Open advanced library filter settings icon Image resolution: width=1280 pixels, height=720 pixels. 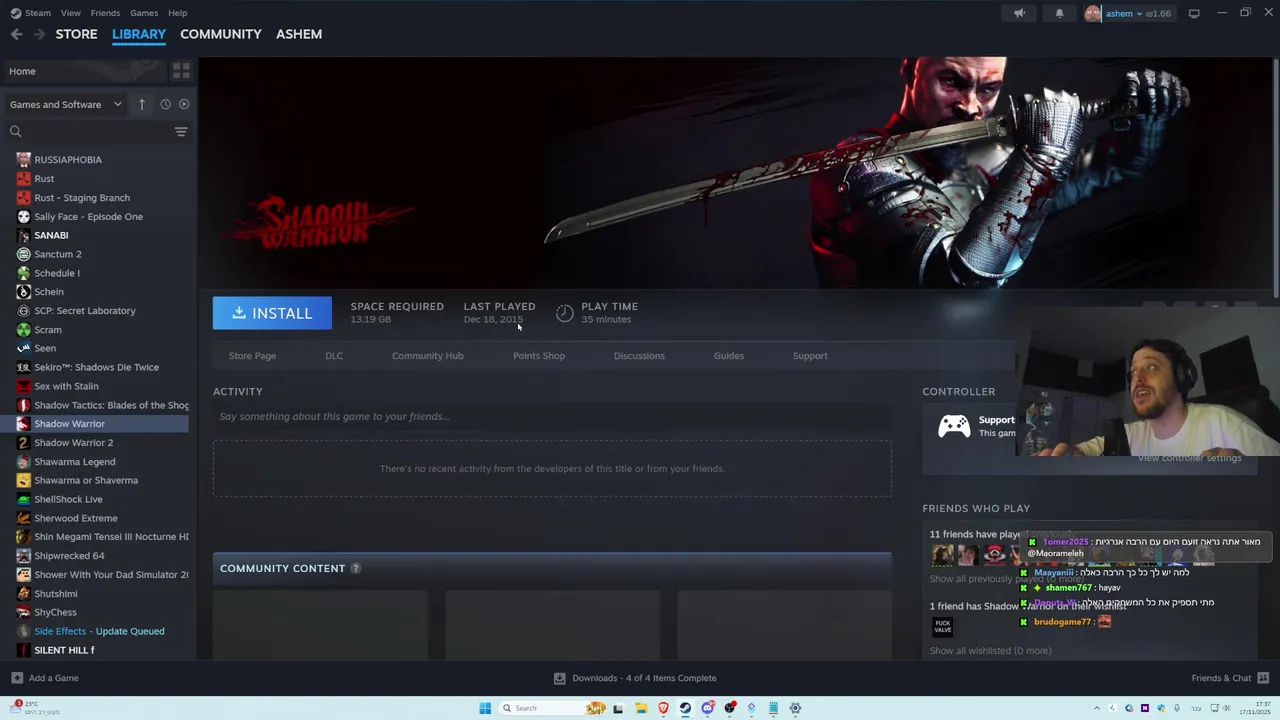coord(181,131)
